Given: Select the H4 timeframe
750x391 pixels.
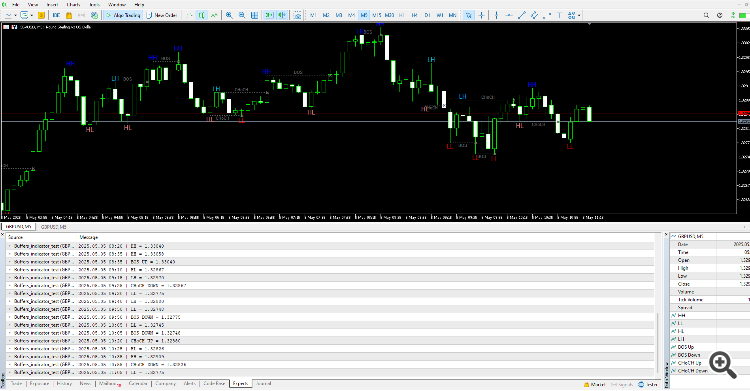Looking at the screenshot, I should [414, 15].
